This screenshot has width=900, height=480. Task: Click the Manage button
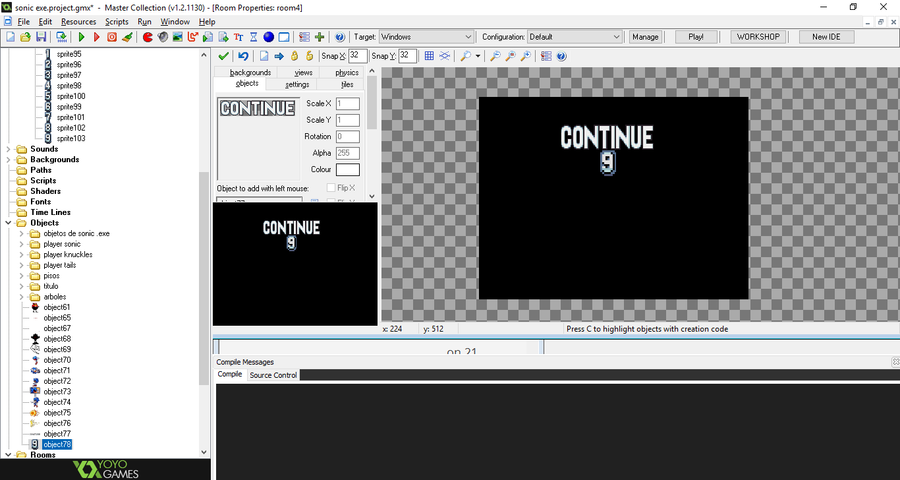click(x=645, y=37)
